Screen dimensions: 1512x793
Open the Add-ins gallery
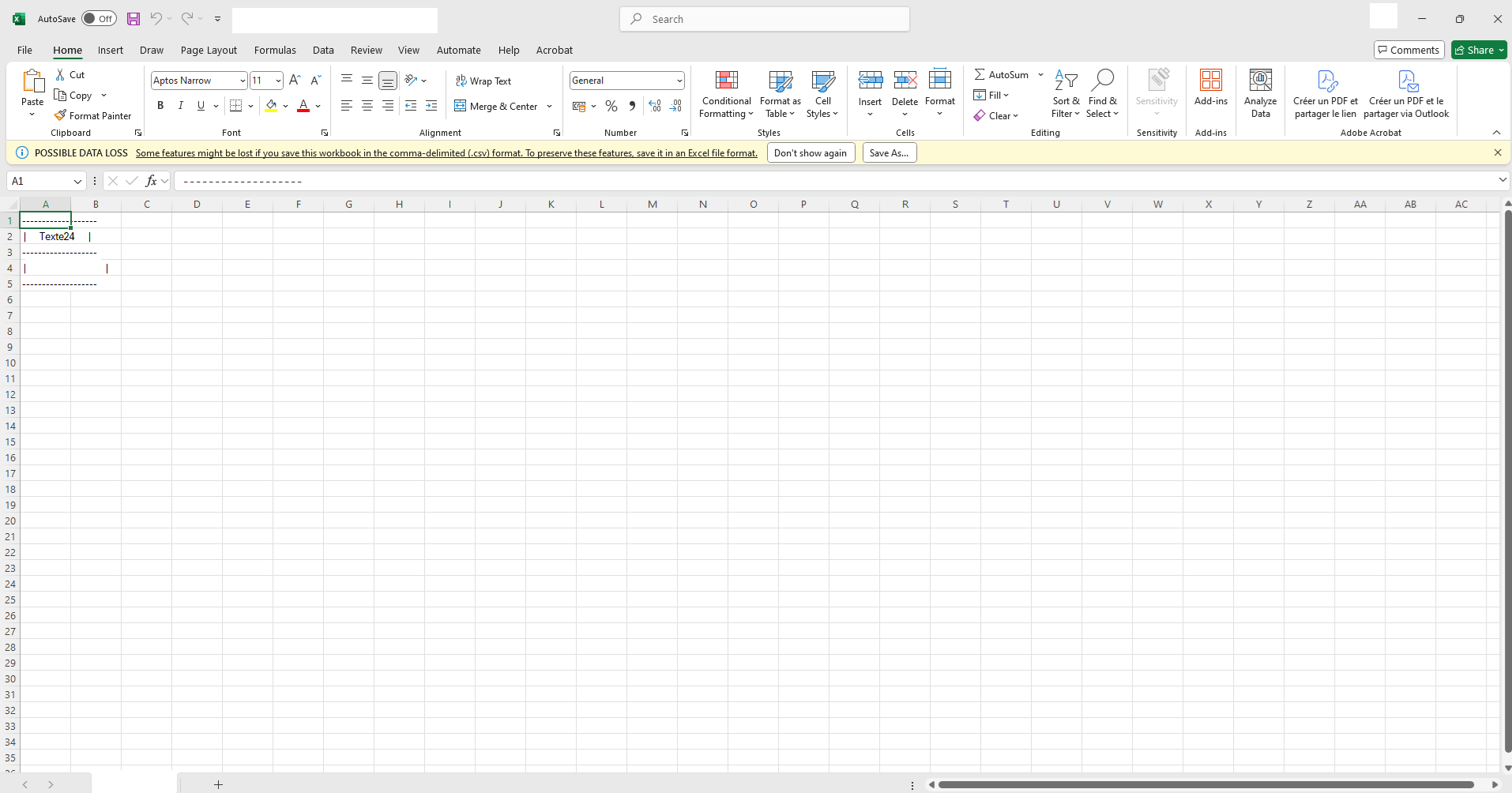coord(1211,88)
